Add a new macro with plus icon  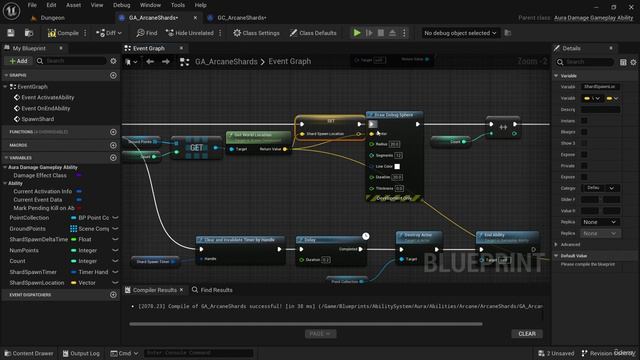click(x=113, y=145)
